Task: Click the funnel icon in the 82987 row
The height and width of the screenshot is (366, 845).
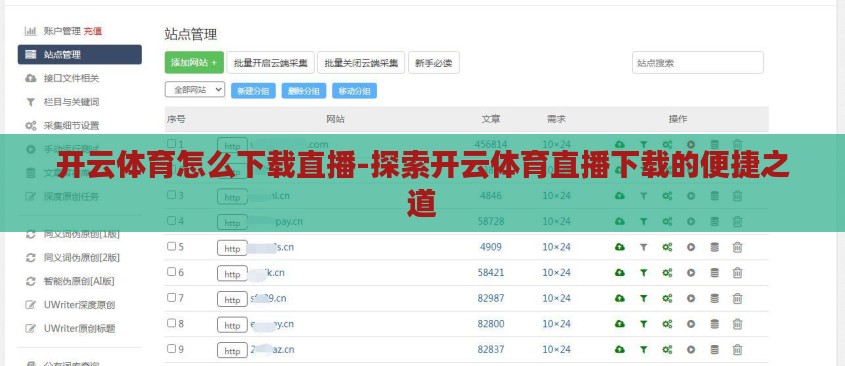Action: pos(643,298)
